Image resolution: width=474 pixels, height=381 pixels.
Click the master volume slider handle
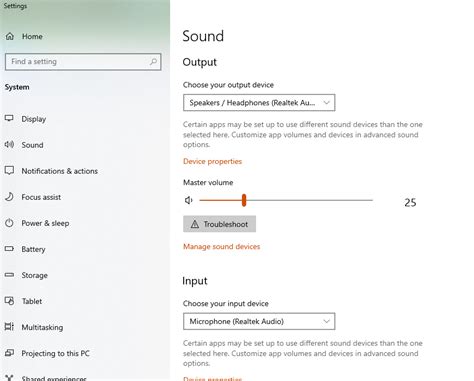(244, 200)
